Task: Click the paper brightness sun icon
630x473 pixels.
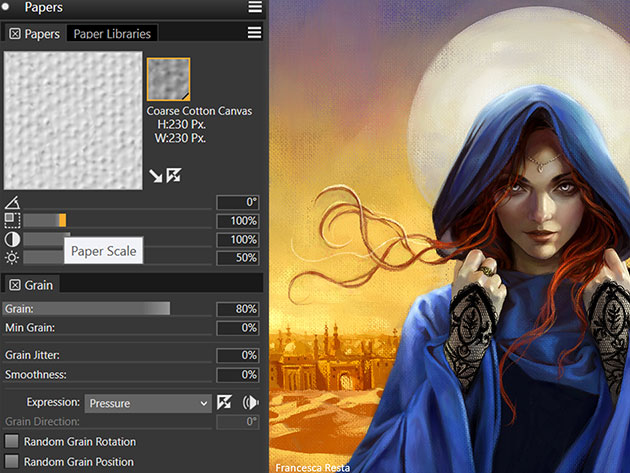Action: [x=12, y=258]
